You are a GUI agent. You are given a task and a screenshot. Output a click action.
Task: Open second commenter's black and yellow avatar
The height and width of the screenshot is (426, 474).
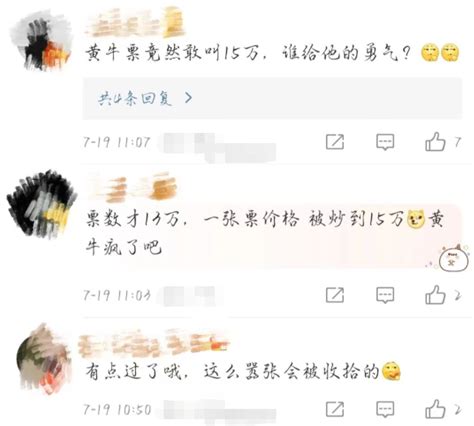pos(42,204)
